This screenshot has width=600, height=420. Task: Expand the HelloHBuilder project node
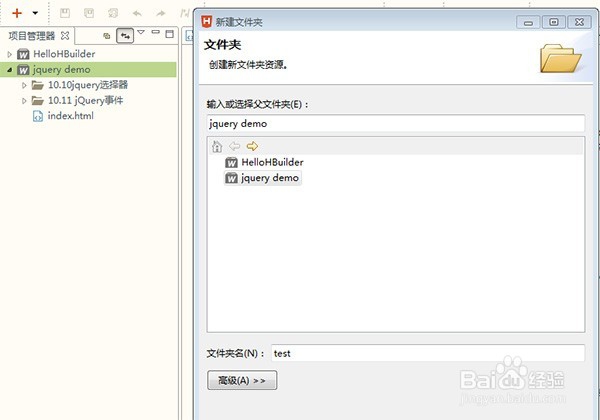(10, 54)
